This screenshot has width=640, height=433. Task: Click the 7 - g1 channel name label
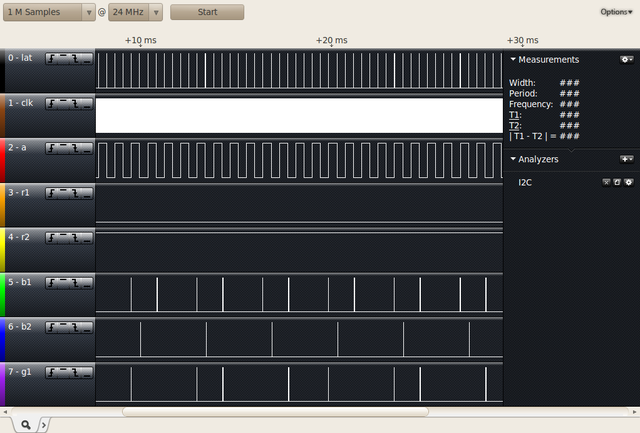click(x=20, y=372)
